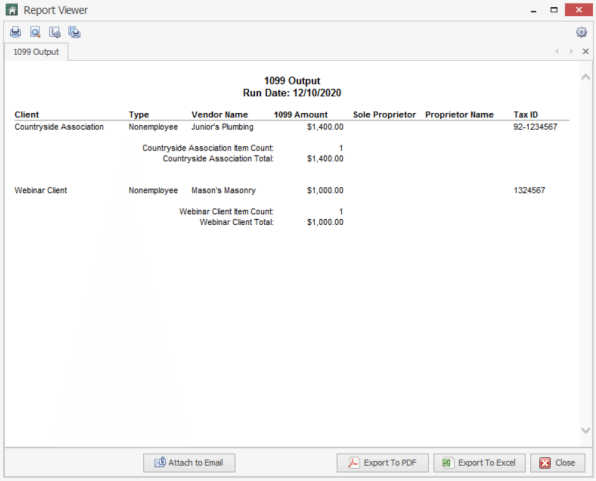Click the Countryside Association client cell
The image size is (596, 481).
[x=59, y=127]
